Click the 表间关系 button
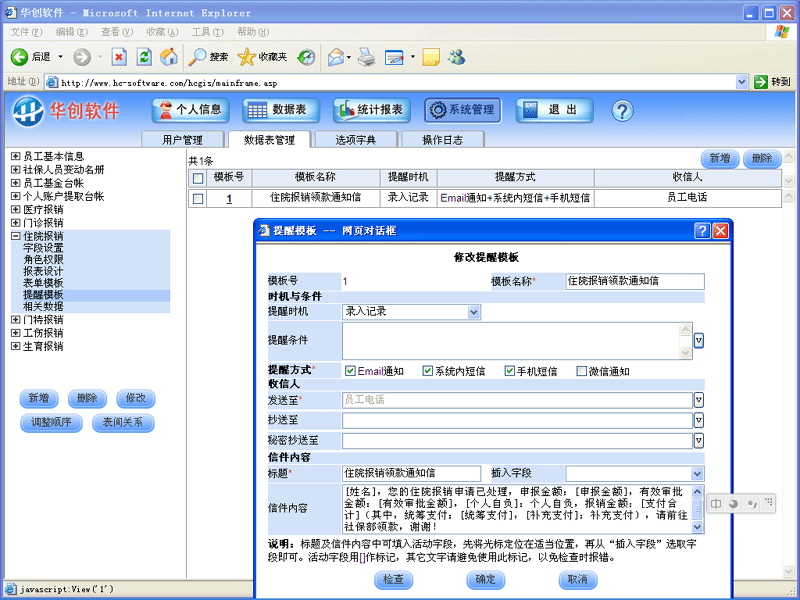 [x=123, y=422]
